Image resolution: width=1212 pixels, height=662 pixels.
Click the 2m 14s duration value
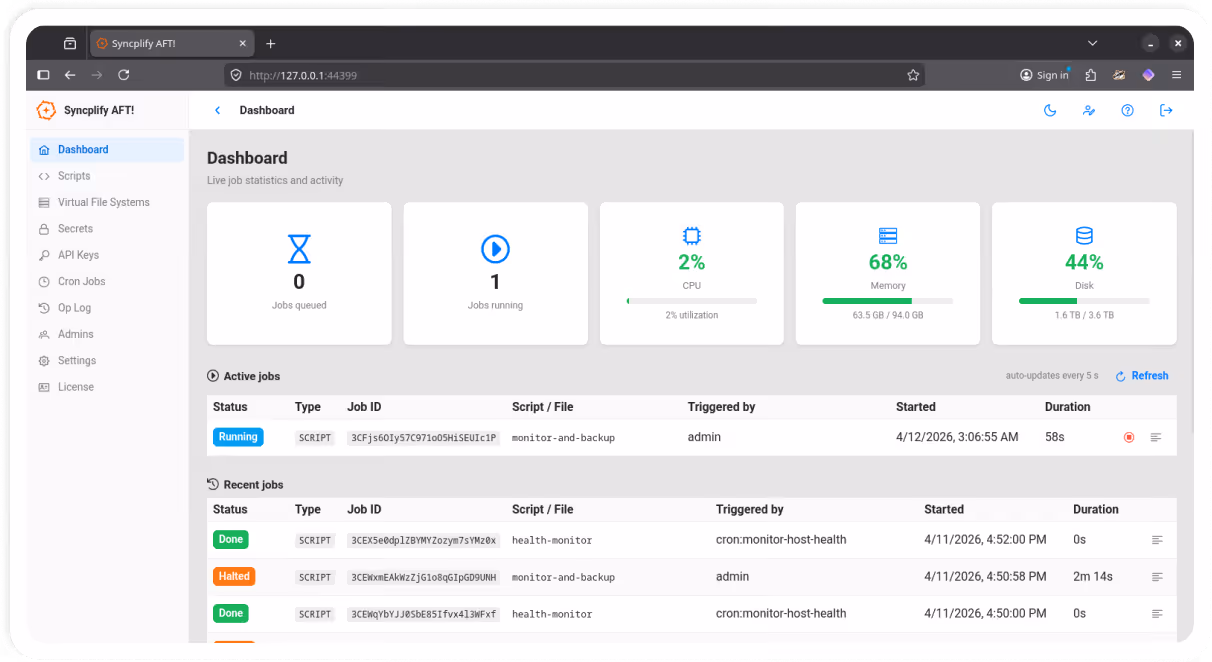pos(1093,577)
